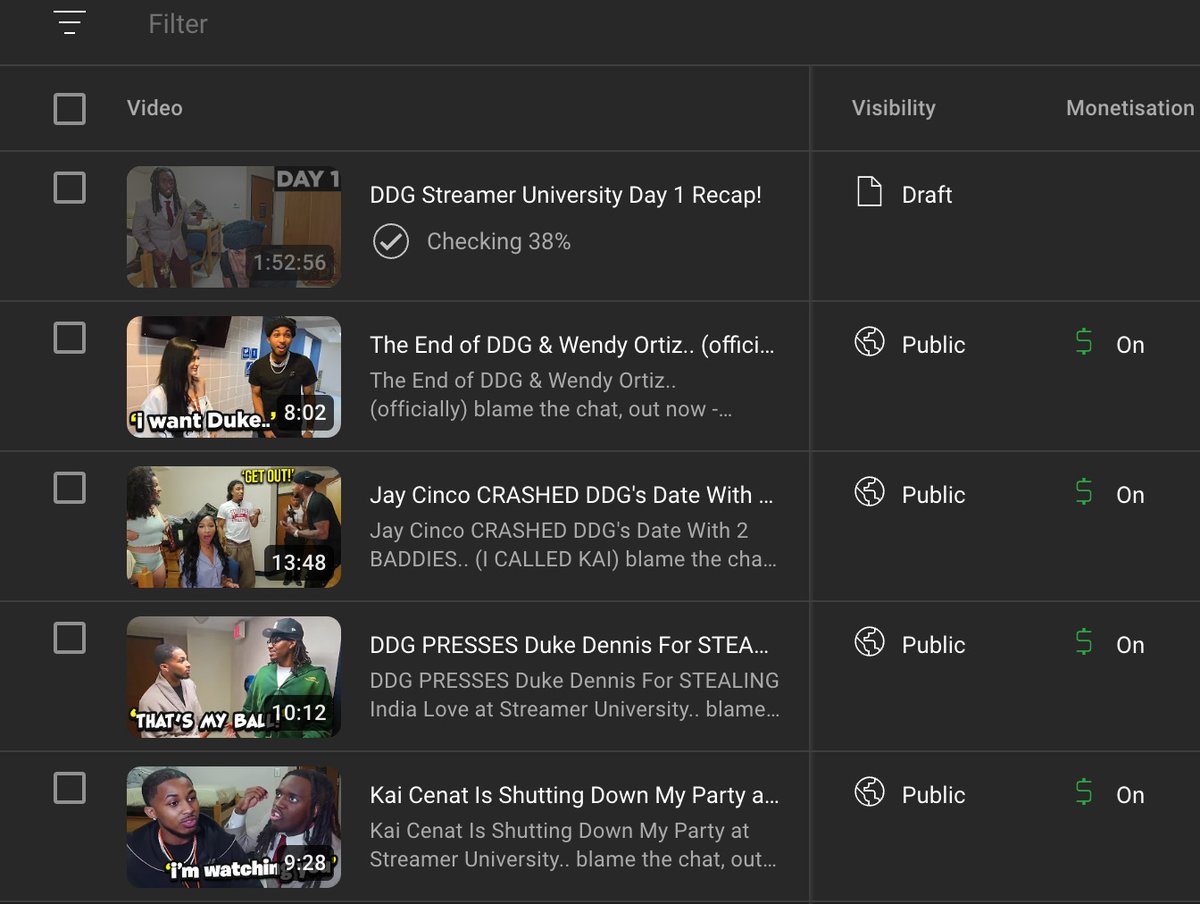Open title DDG PRESSES Duke Dennis

(x=570, y=645)
